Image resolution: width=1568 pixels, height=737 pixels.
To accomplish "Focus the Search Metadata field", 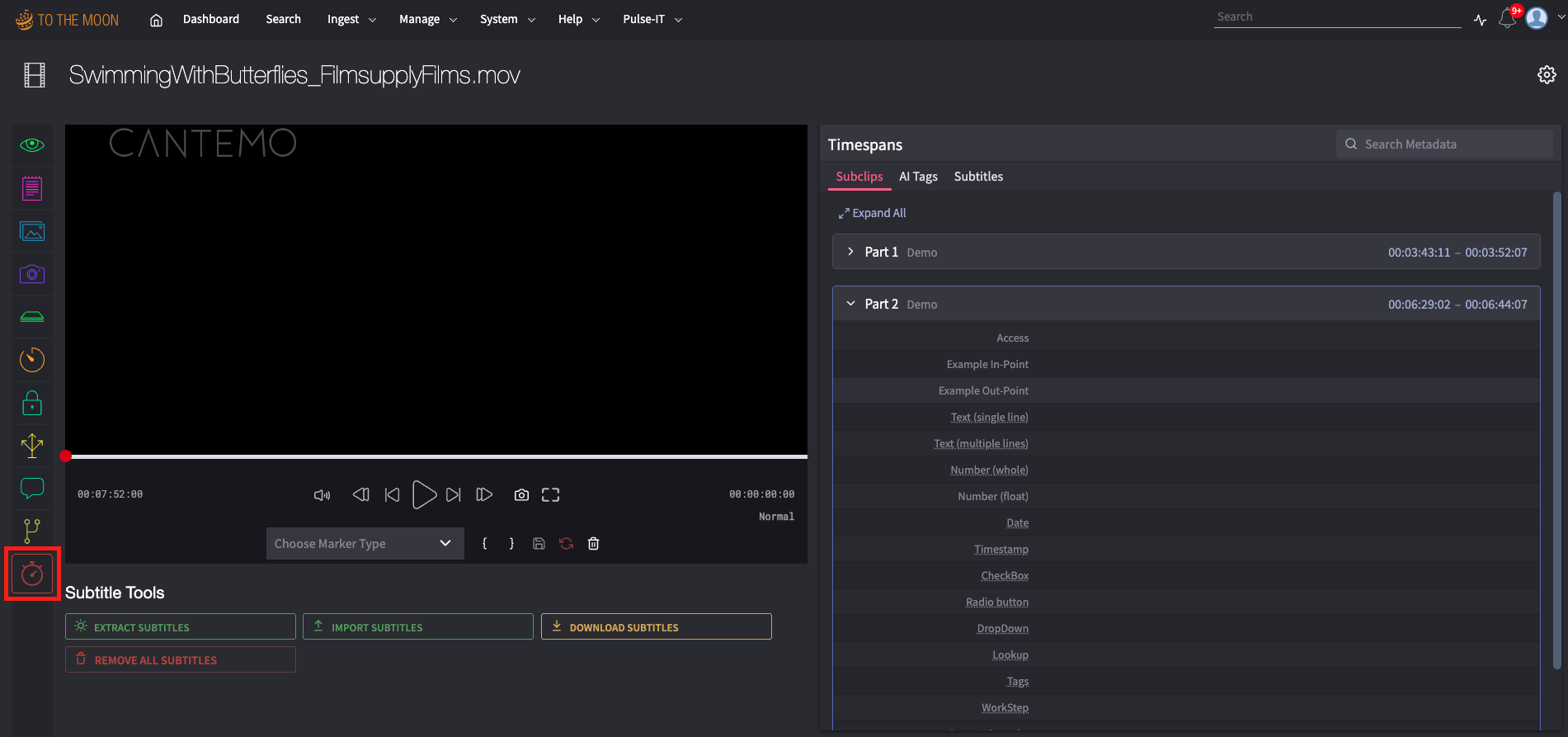I will [x=1444, y=144].
